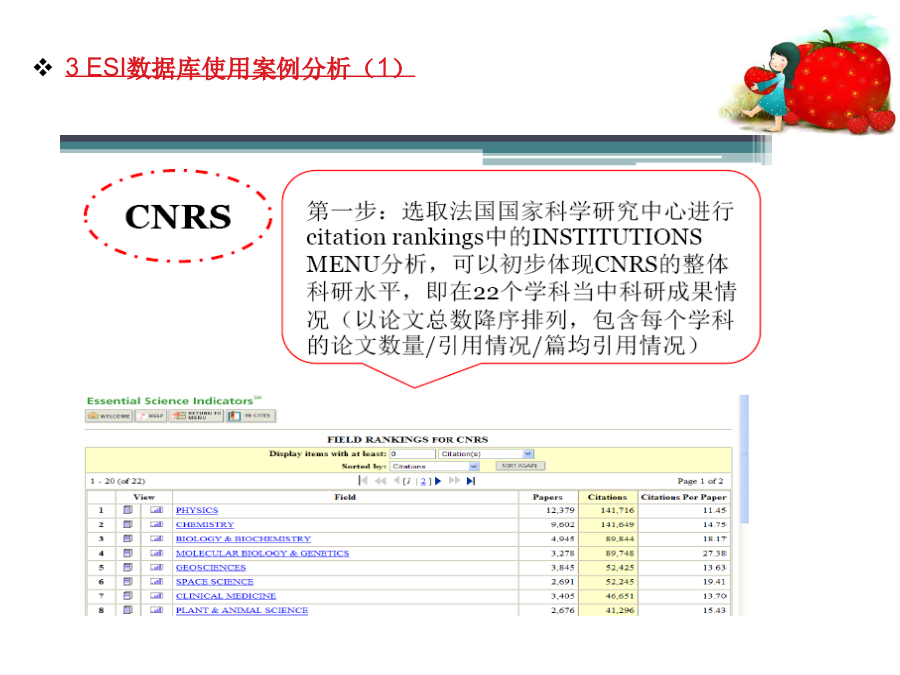
Task: Expand the Sorted by Citations dropdown
Action: click(x=474, y=466)
